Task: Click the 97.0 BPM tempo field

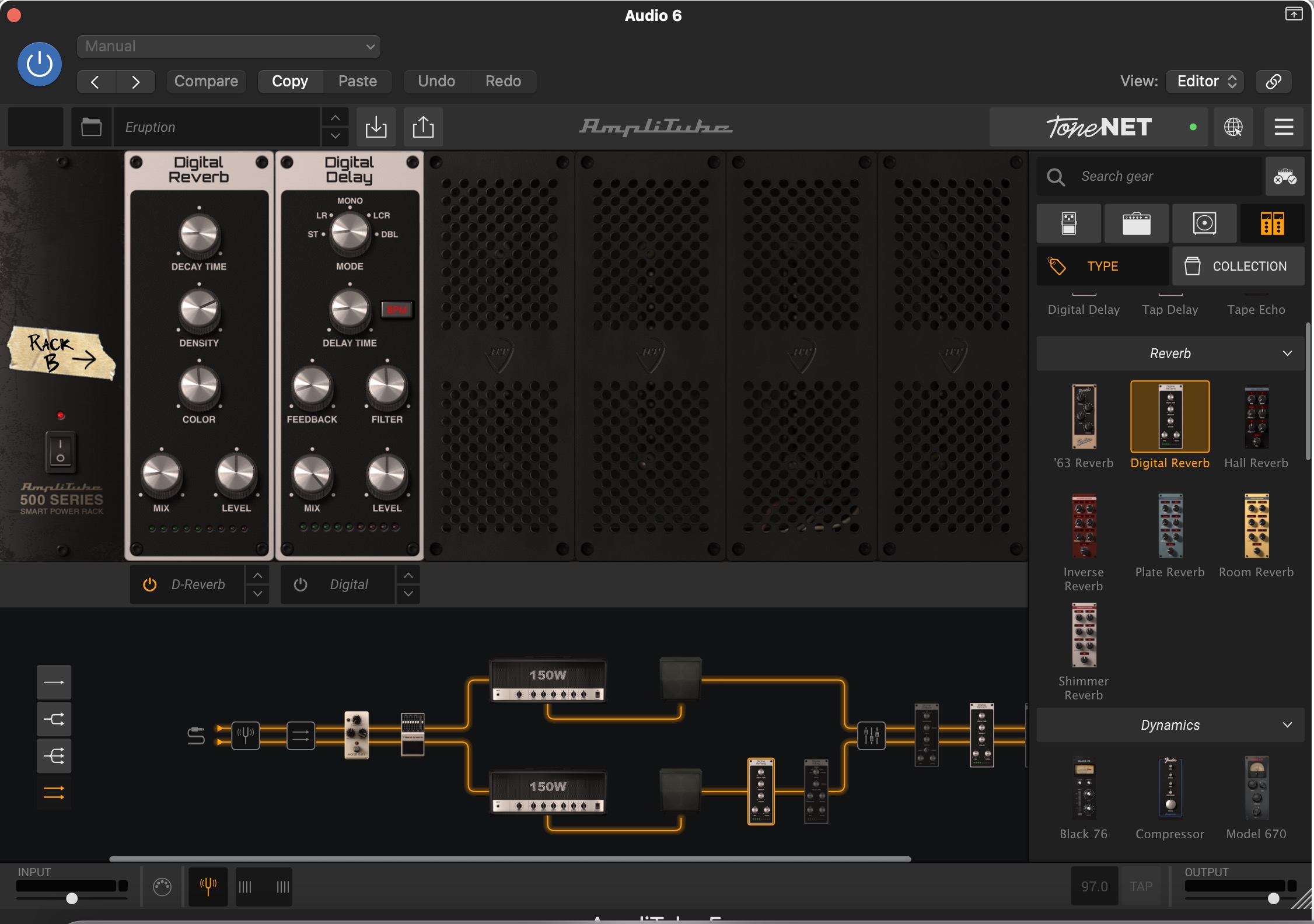Action: (1094, 887)
